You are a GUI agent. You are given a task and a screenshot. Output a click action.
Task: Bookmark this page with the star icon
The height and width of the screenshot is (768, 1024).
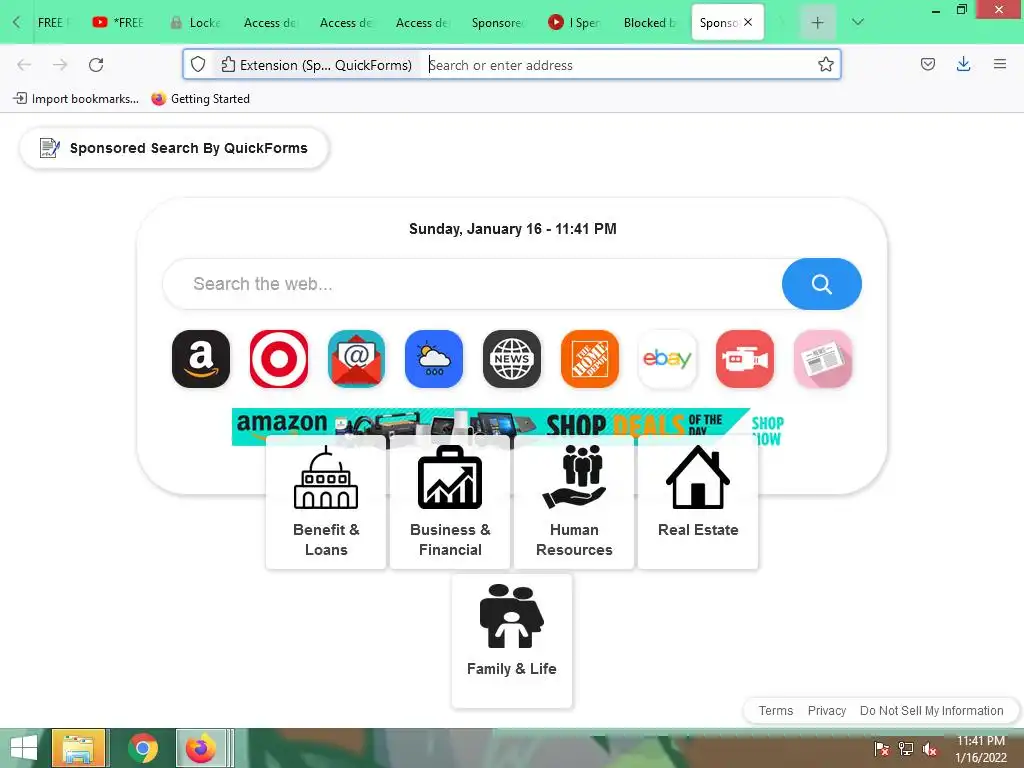[825, 65]
